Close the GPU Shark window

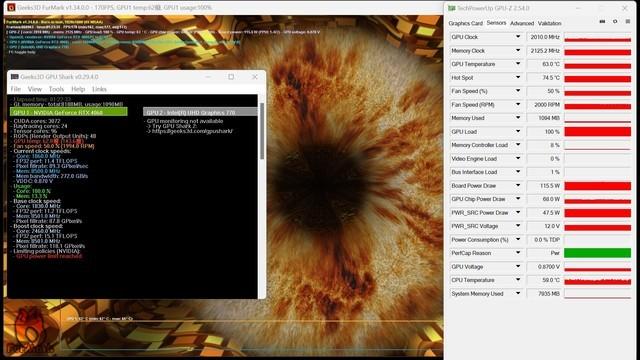pos(255,77)
